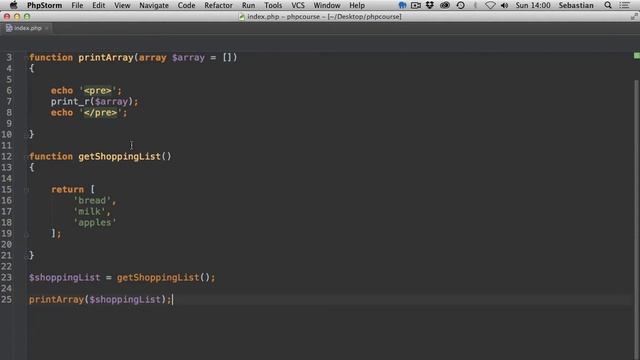Click the $array parameter on line 3
Screen dimensions: 640x360
(188, 58)
